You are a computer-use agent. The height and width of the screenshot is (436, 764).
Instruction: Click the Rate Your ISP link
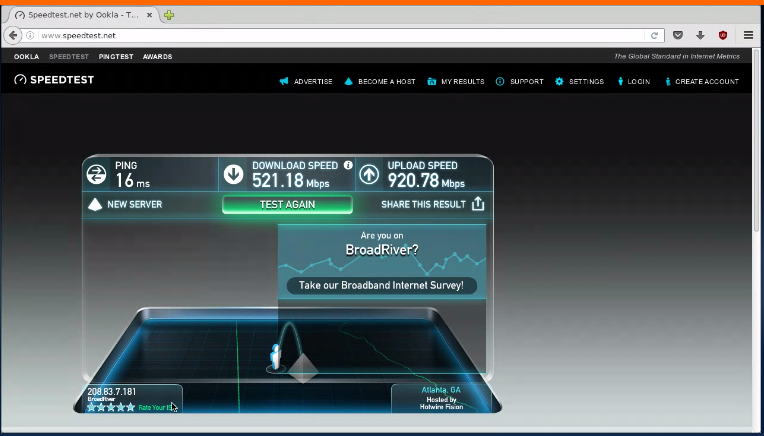155,407
